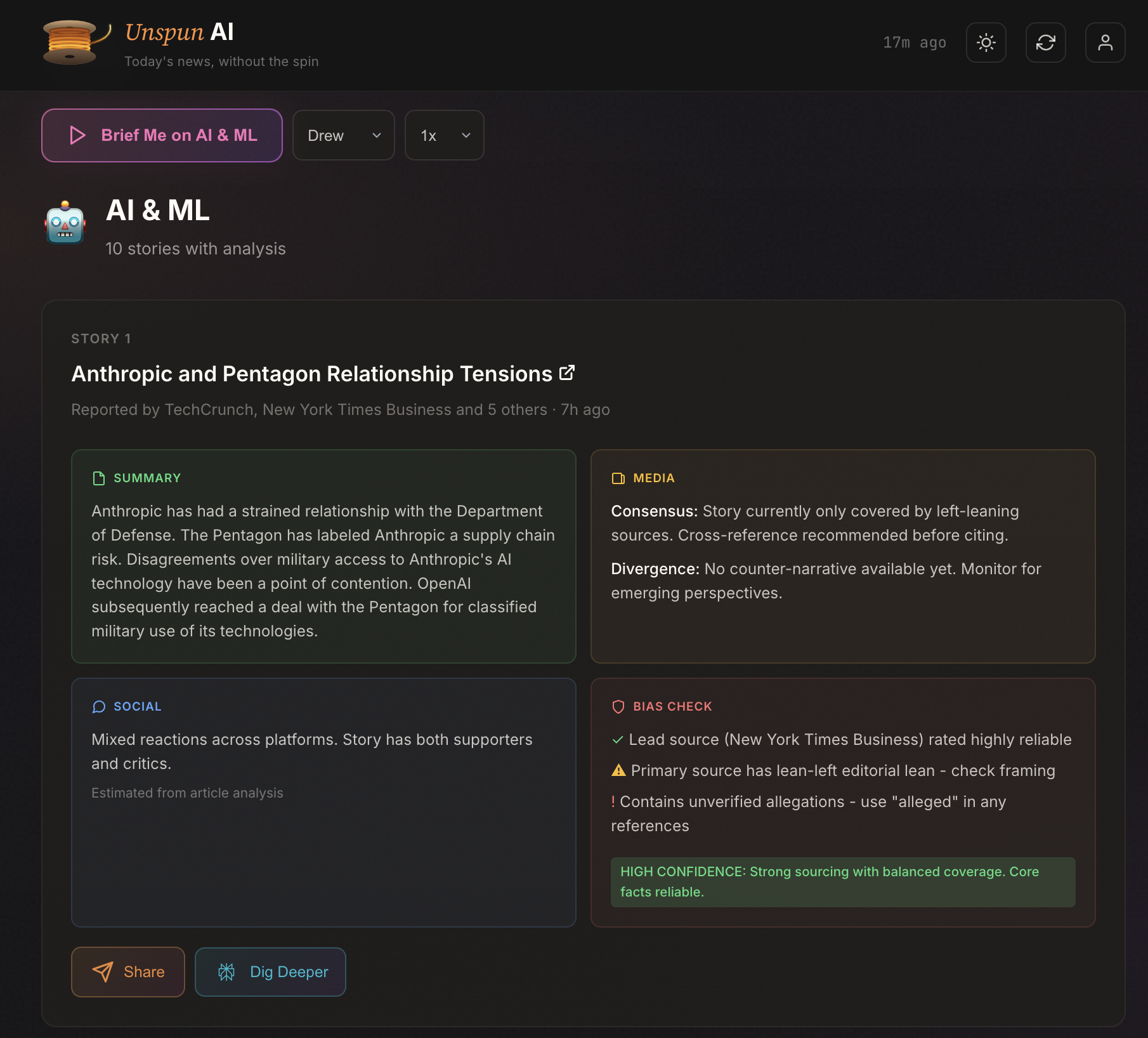Viewport: 1148px width, 1038px height.
Task: Click "Today's news, without the spin" tagline
Action: [x=221, y=62]
